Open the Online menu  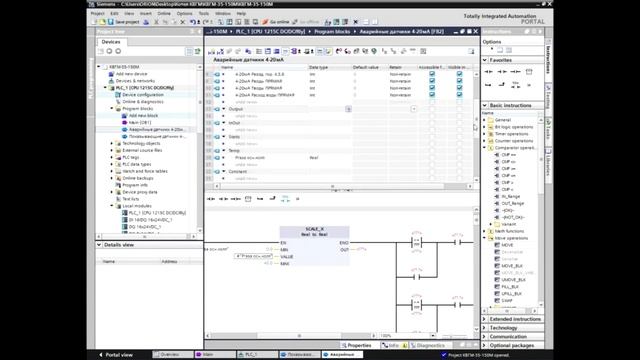[x=164, y=13]
